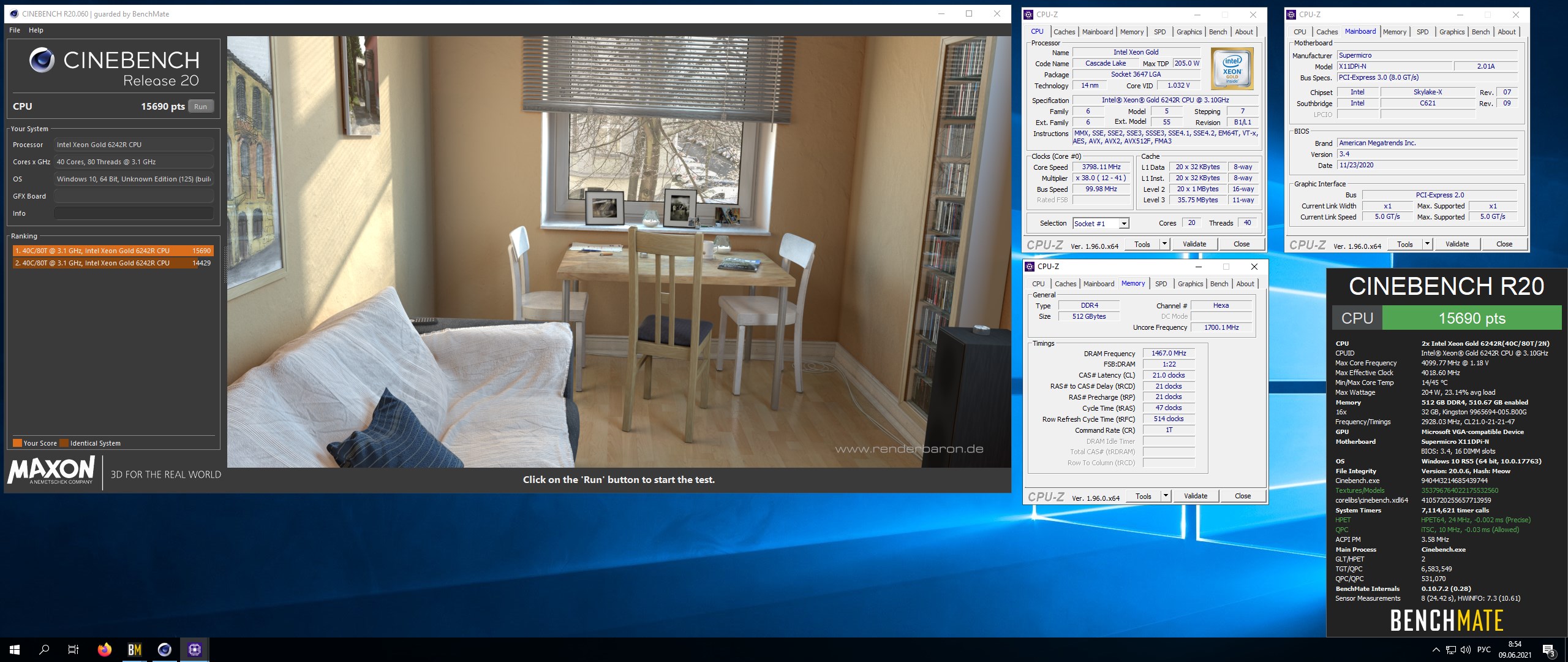
Task: Open taskbar Search magnifier
Action: click(x=44, y=650)
